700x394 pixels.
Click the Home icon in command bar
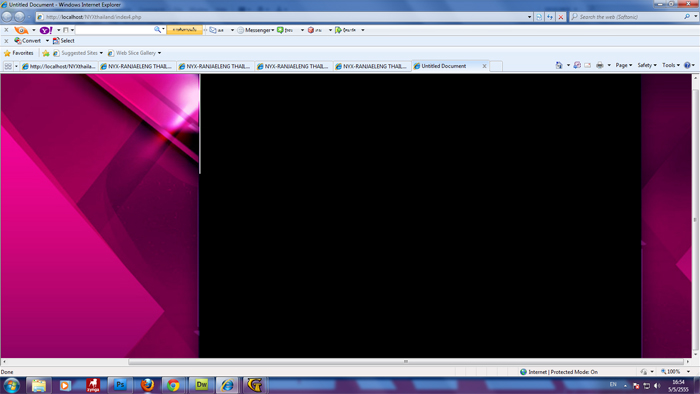click(x=559, y=65)
